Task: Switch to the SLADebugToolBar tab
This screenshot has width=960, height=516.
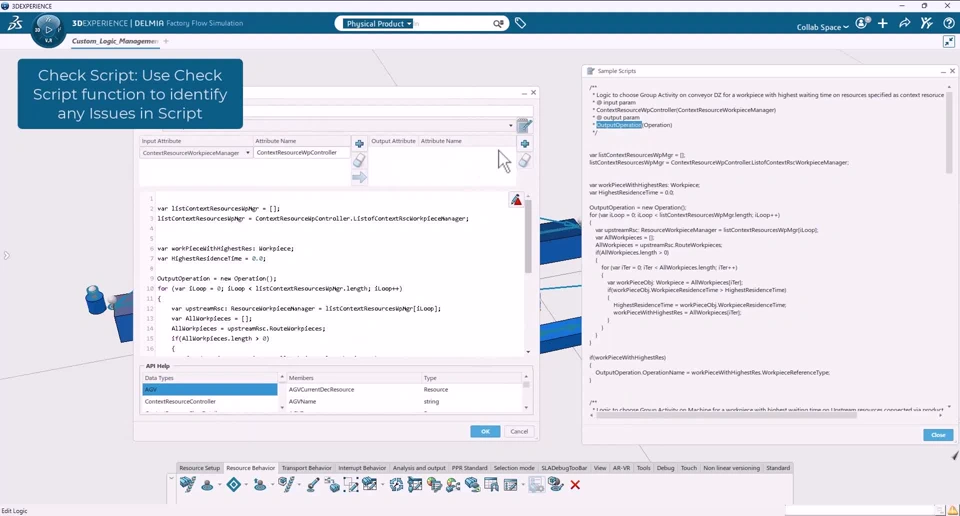Action: coord(564,468)
